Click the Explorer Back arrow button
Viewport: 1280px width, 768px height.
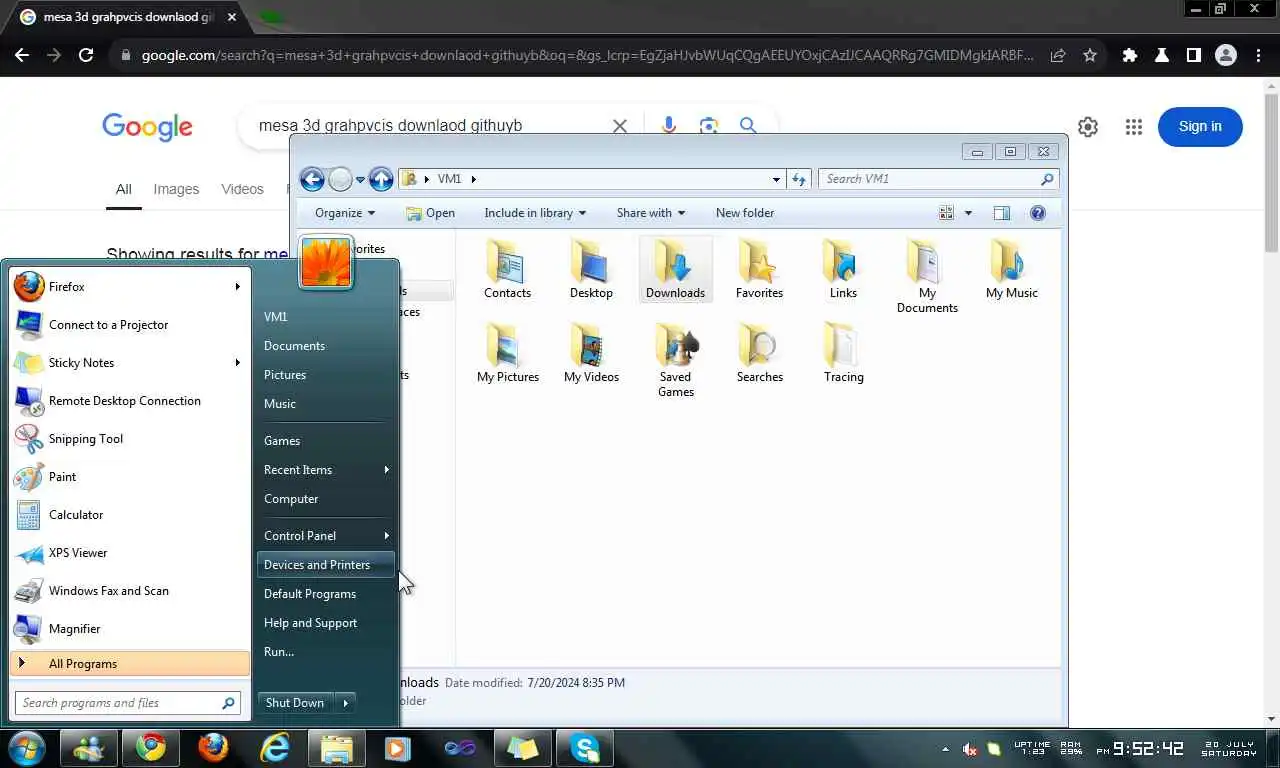tap(312, 179)
